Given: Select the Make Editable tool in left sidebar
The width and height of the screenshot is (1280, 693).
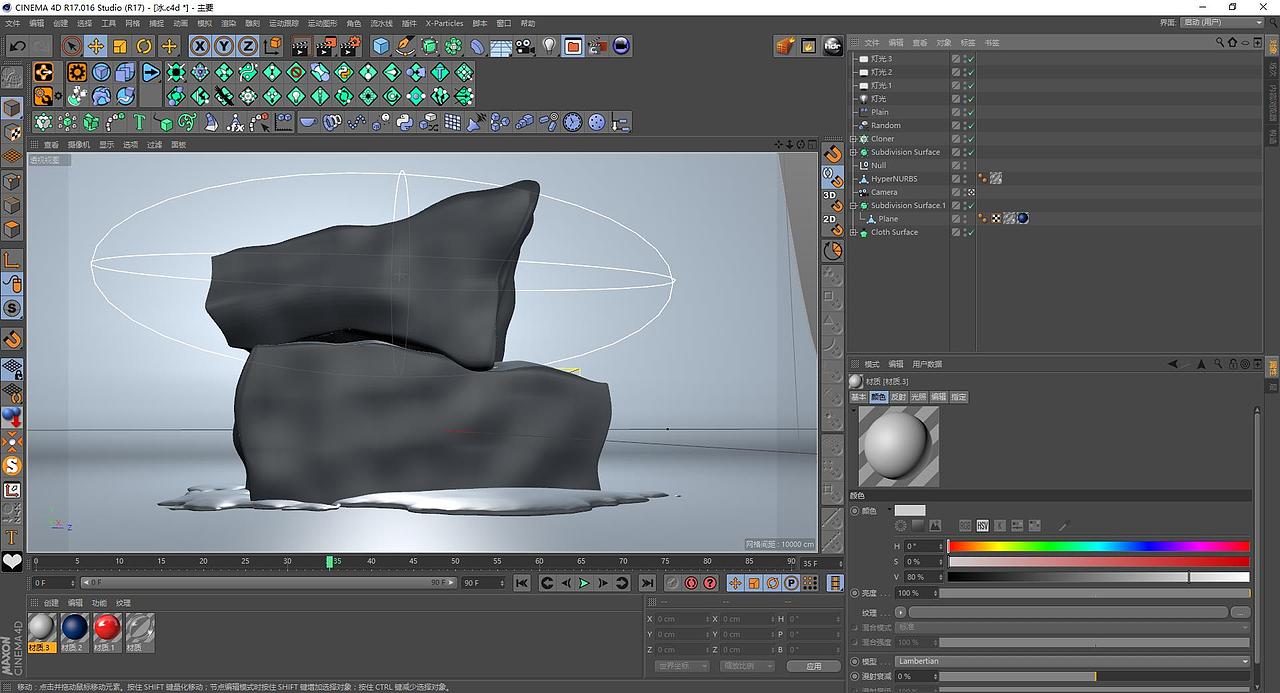Looking at the screenshot, I should coord(12,76).
